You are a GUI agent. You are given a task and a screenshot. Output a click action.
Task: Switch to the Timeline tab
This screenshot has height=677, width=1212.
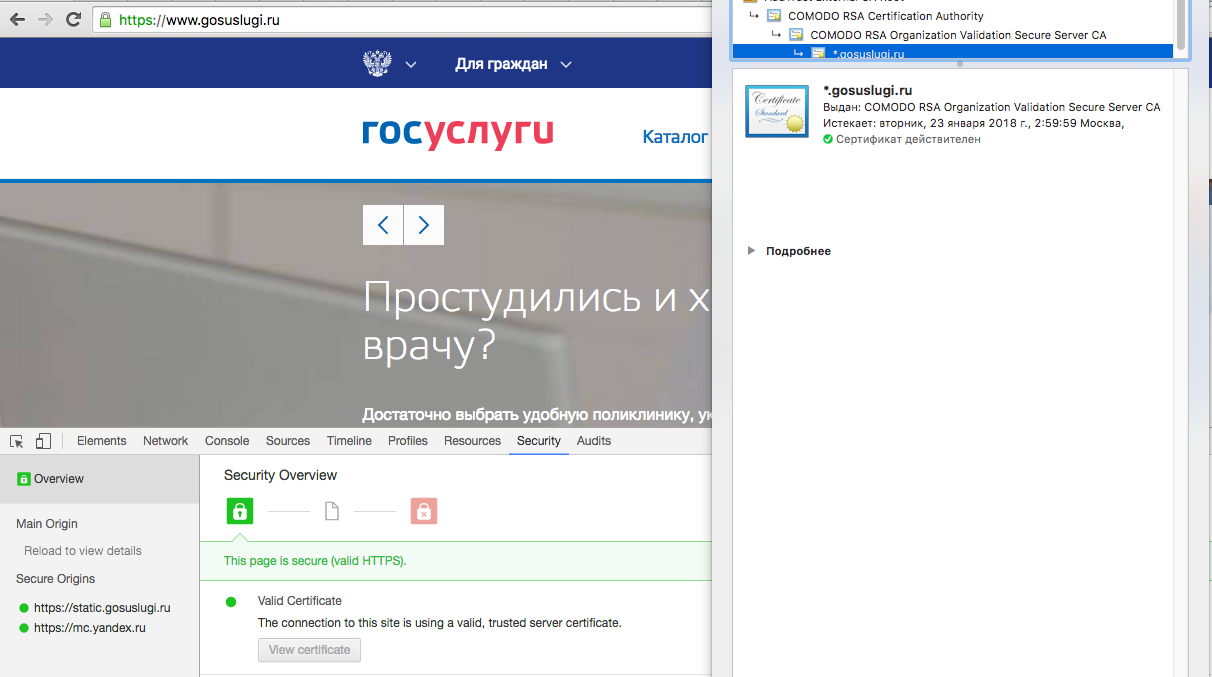(349, 441)
